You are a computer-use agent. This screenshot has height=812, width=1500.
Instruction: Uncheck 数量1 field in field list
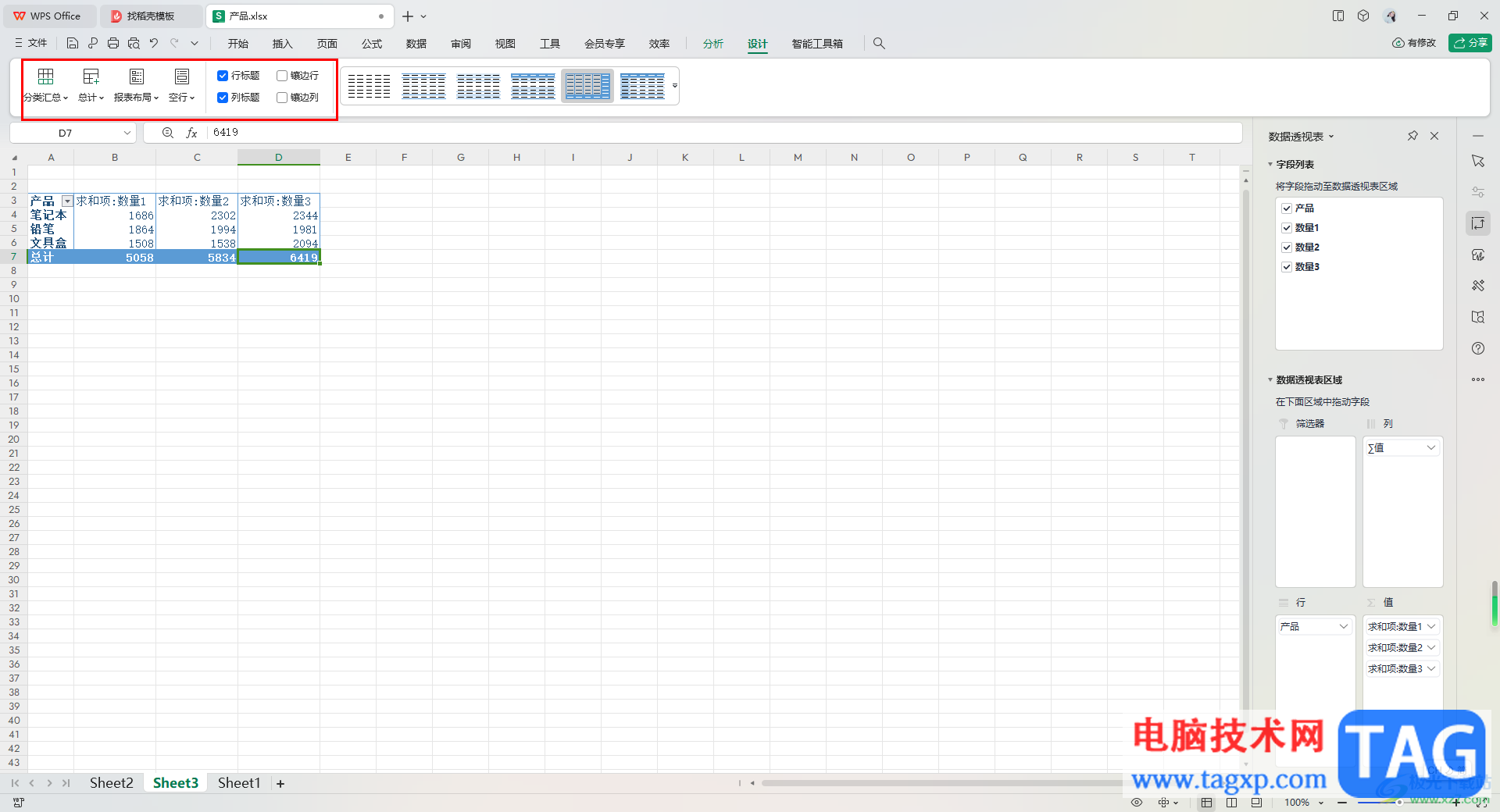[x=1287, y=228]
